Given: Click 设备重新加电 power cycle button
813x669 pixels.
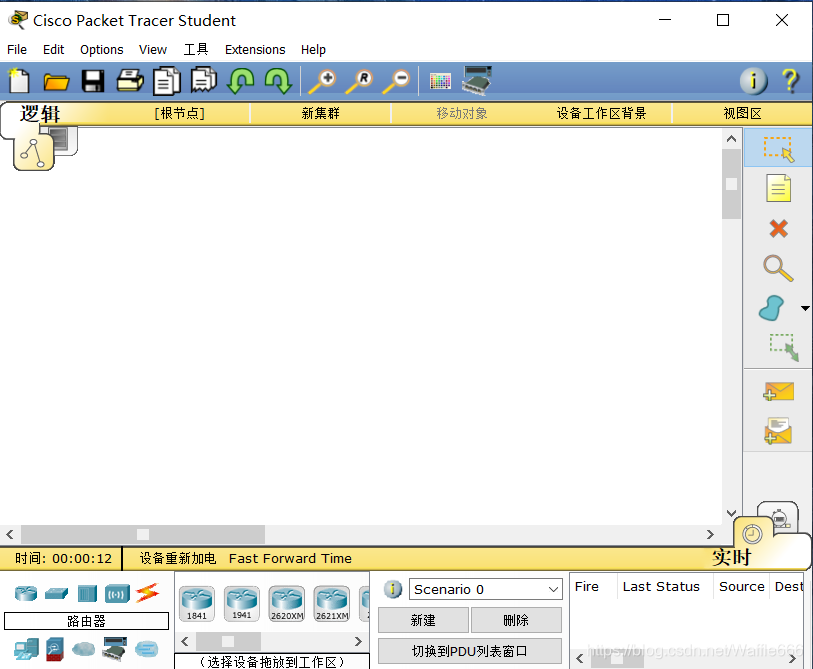Looking at the screenshot, I should tap(177, 559).
